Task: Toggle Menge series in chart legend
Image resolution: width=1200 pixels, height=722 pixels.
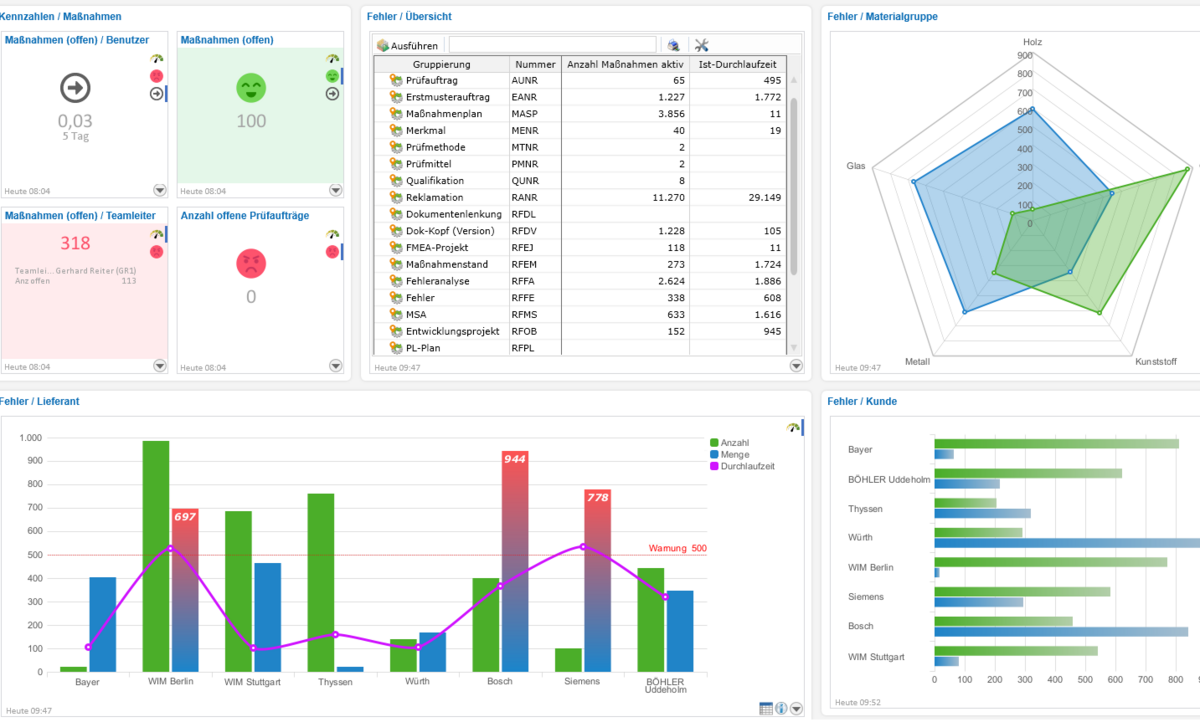Action: point(735,454)
